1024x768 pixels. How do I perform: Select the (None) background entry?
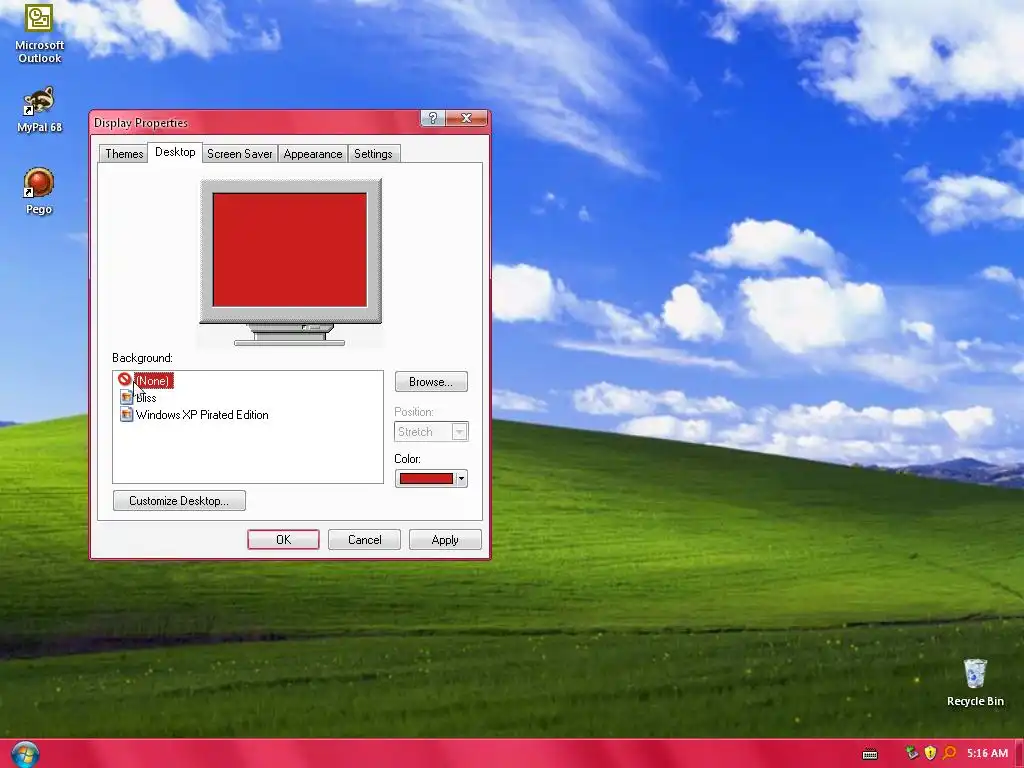point(153,381)
